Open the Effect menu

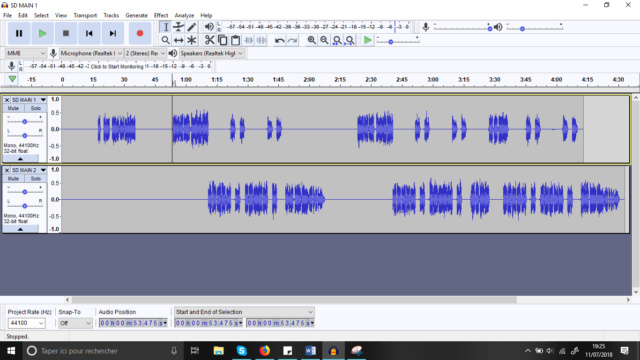click(x=161, y=15)
